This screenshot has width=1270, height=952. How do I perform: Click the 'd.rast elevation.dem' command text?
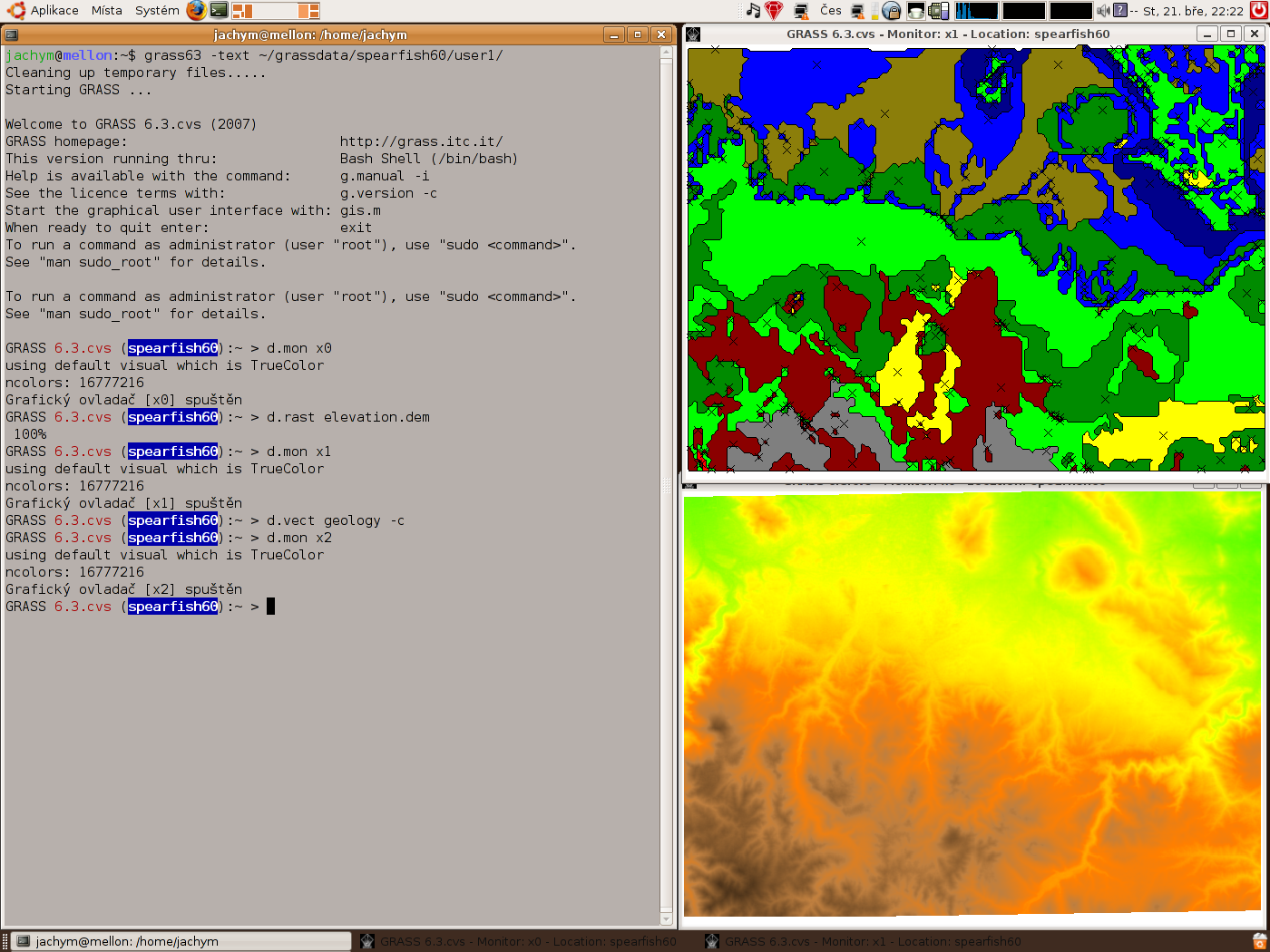[x=348, y=417]
